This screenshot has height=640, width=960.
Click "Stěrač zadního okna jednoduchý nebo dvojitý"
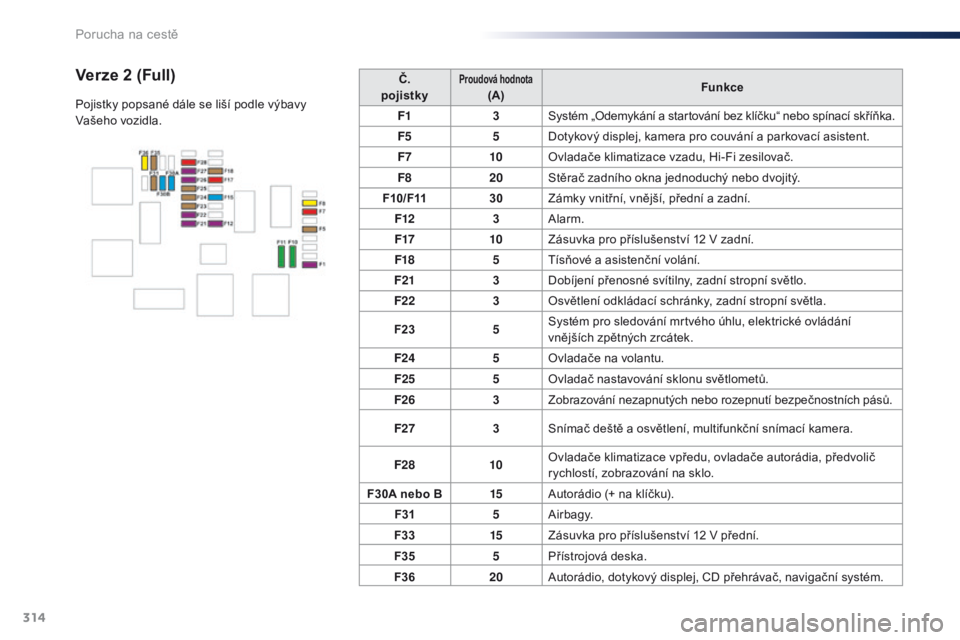coord(673,178)
